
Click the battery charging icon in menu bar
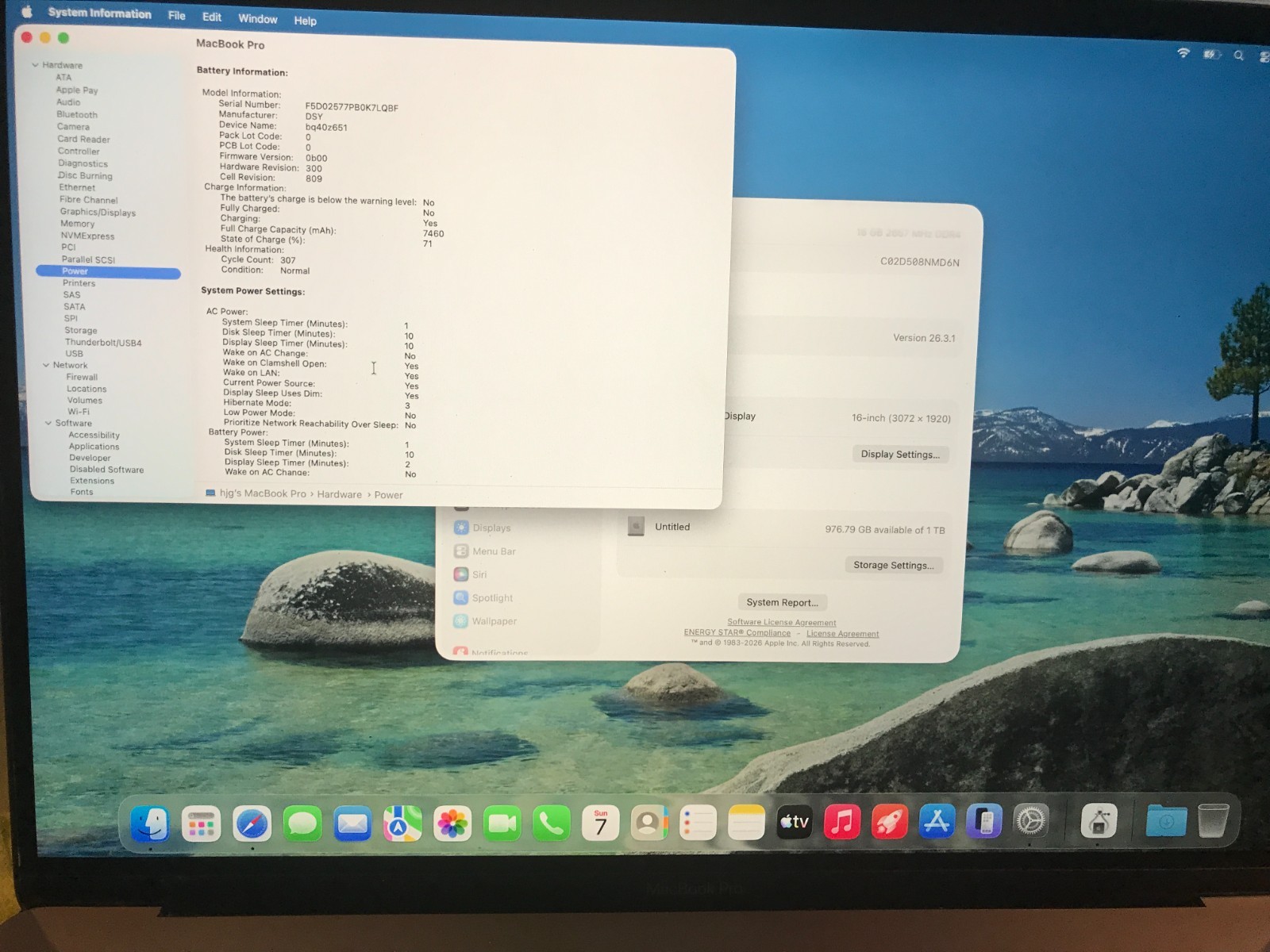click(x=1210, y=54)
